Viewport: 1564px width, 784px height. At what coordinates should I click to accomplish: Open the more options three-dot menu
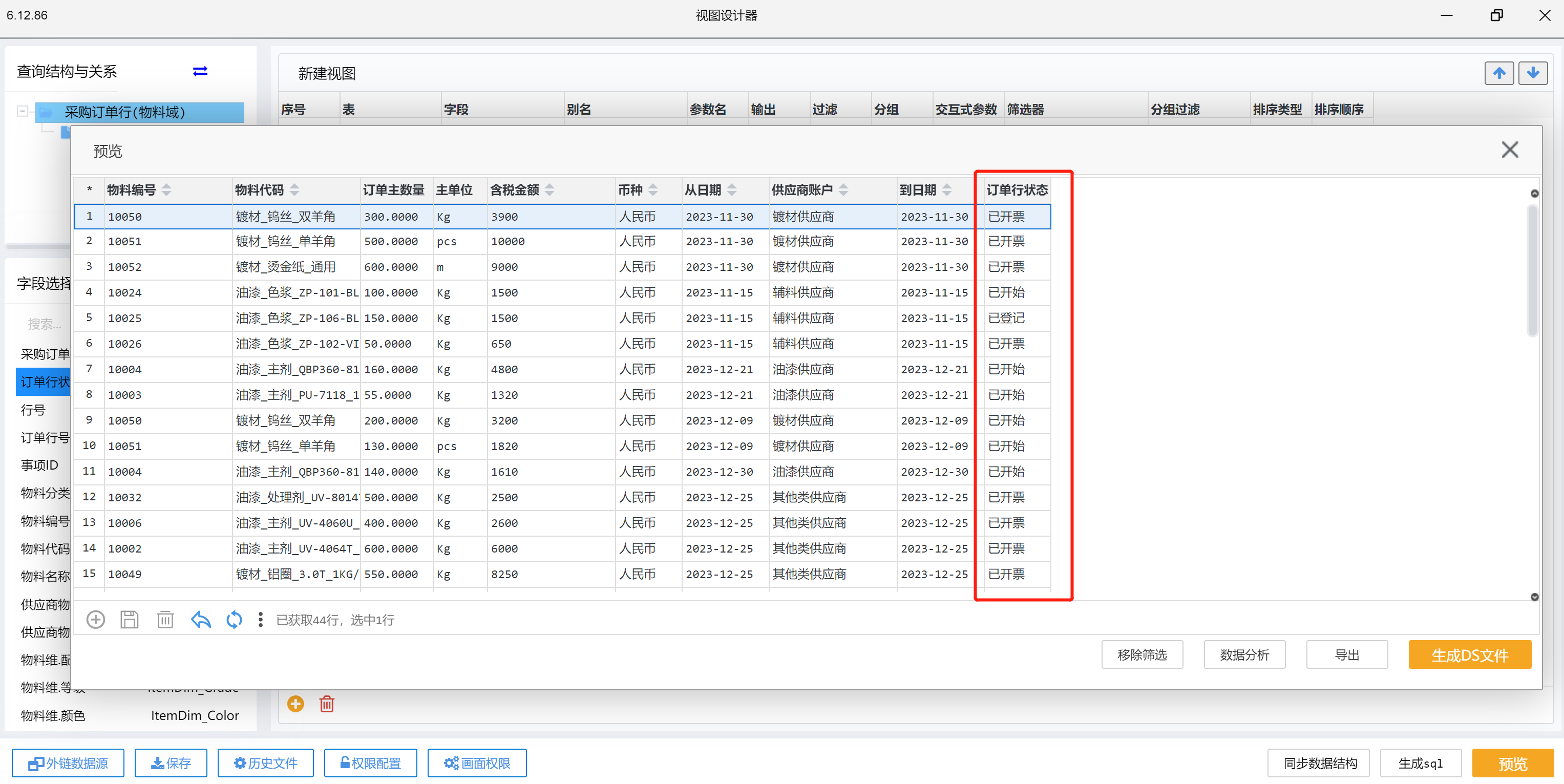pyautogui.click(x=261, y=620)
